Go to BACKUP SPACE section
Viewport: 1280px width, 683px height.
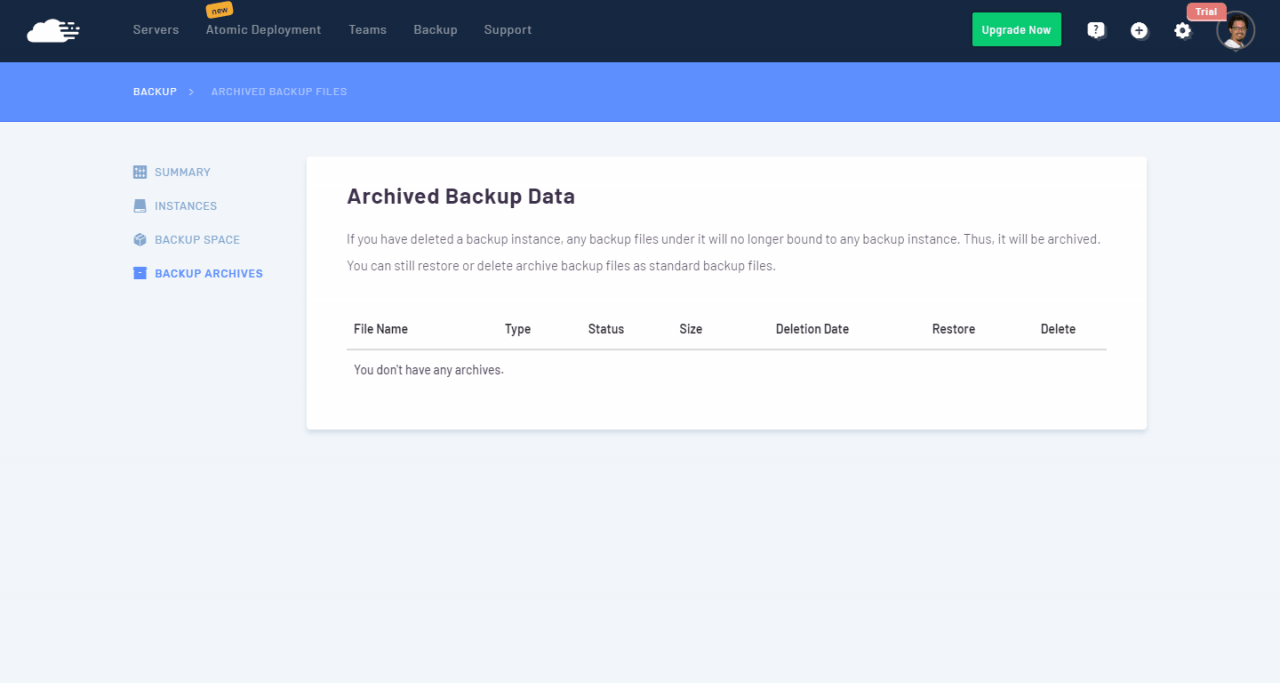(197, 240)
